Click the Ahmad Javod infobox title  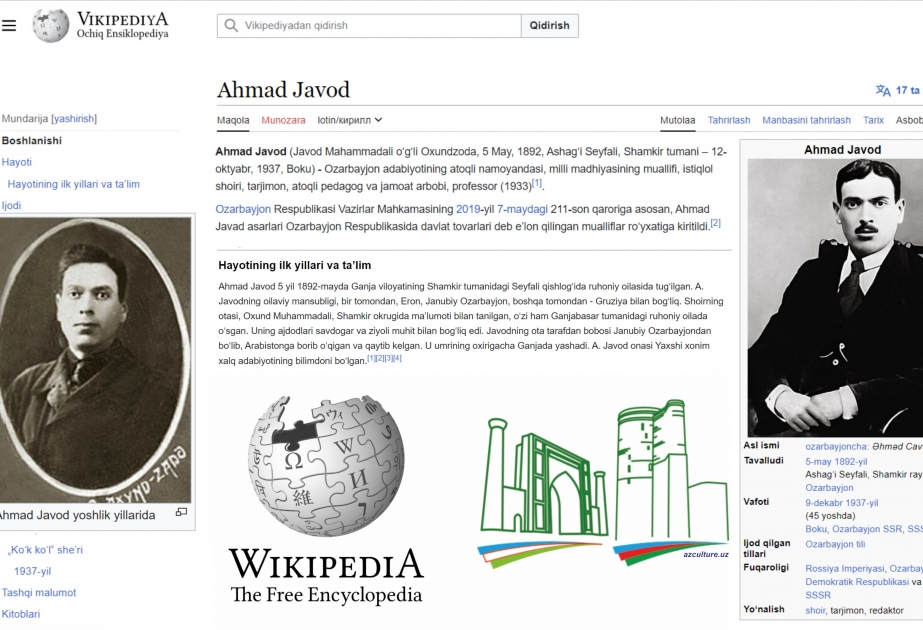[x=842, y=150]
